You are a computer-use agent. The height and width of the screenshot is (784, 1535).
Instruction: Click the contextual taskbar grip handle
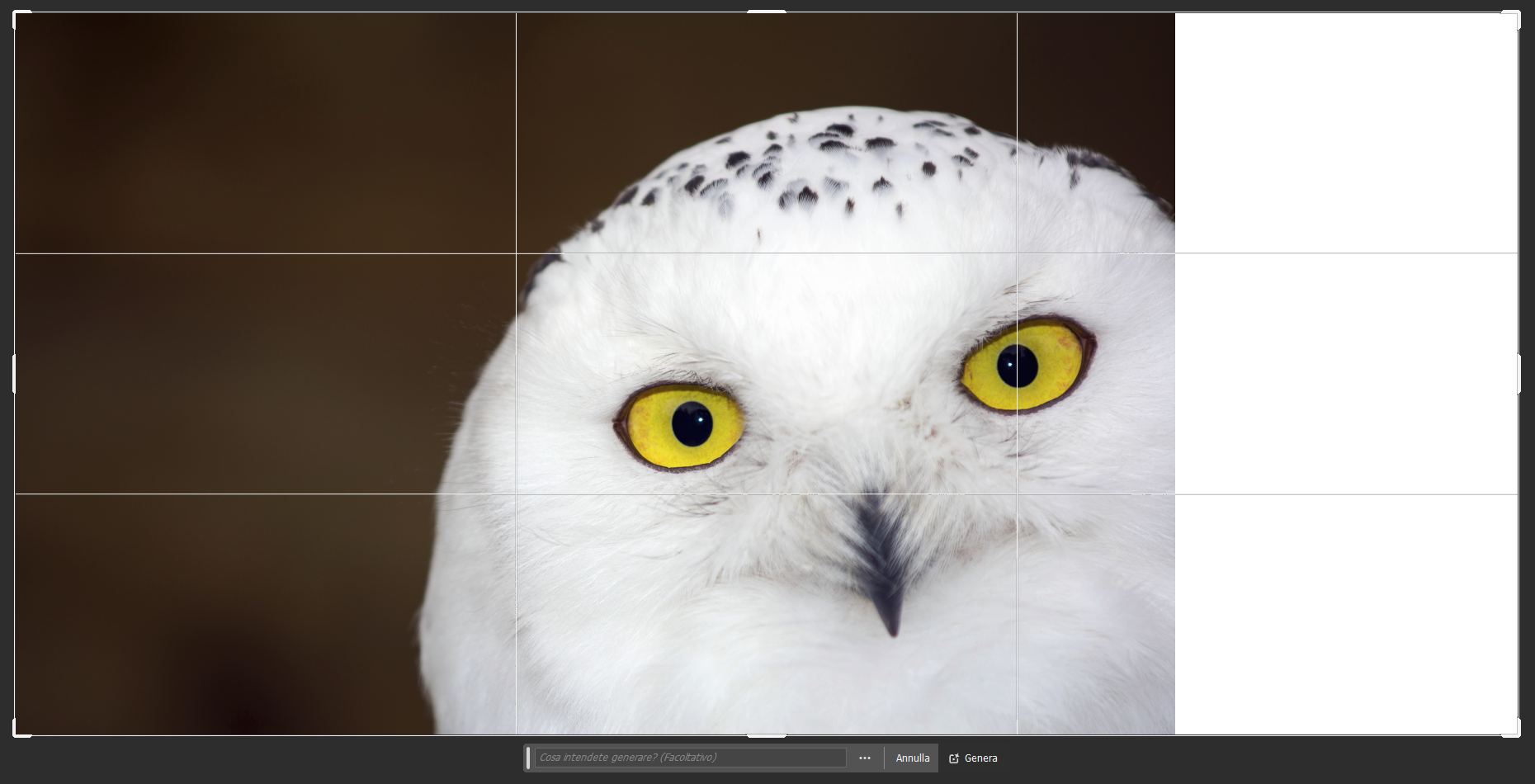pyautogui.click(x=528, y=758)
